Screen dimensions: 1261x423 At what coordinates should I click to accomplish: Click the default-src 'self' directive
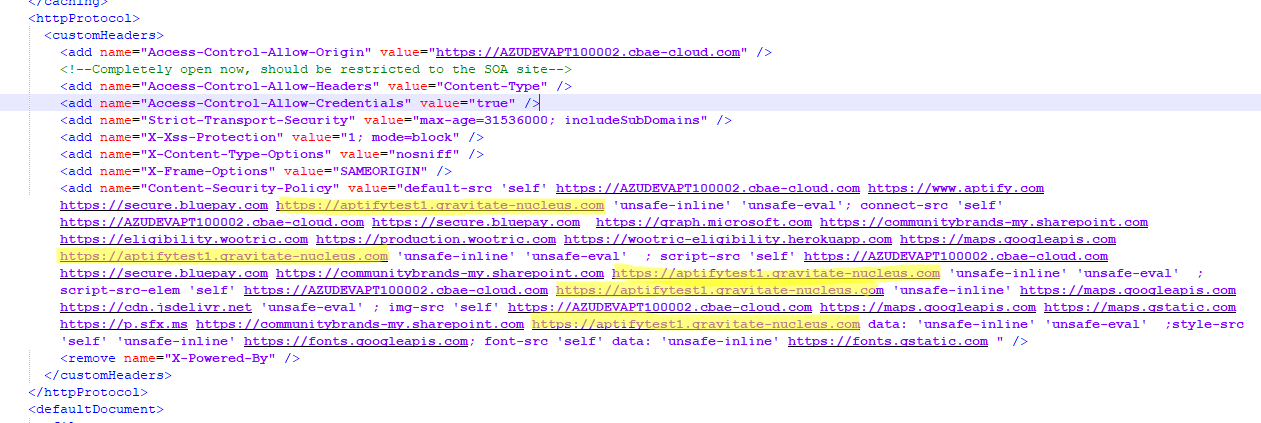(476, 187)
